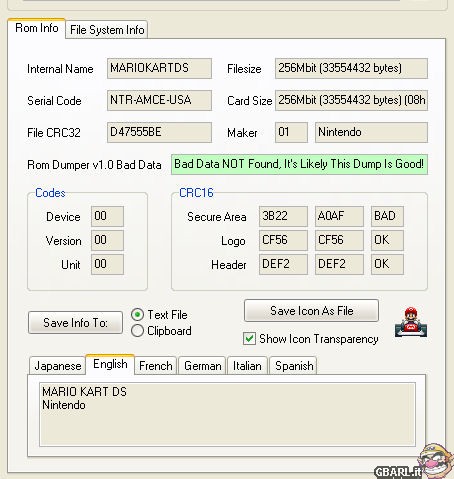Click the Bad Data NOT Found status field
This screenshot has height=479, width=454.
coord(299,164)
